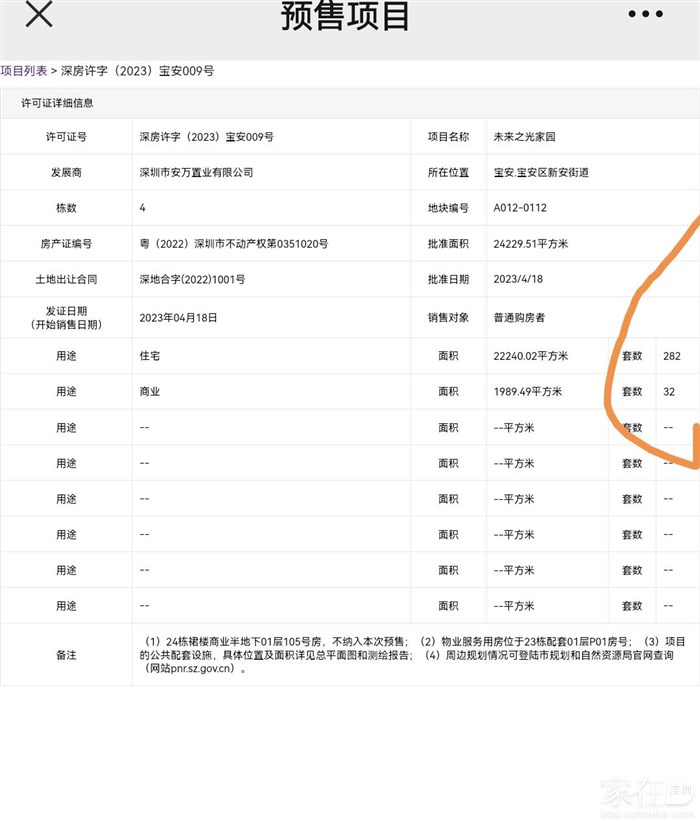
Task: Open the three-dot more options menu
Action: pos(645,15)
